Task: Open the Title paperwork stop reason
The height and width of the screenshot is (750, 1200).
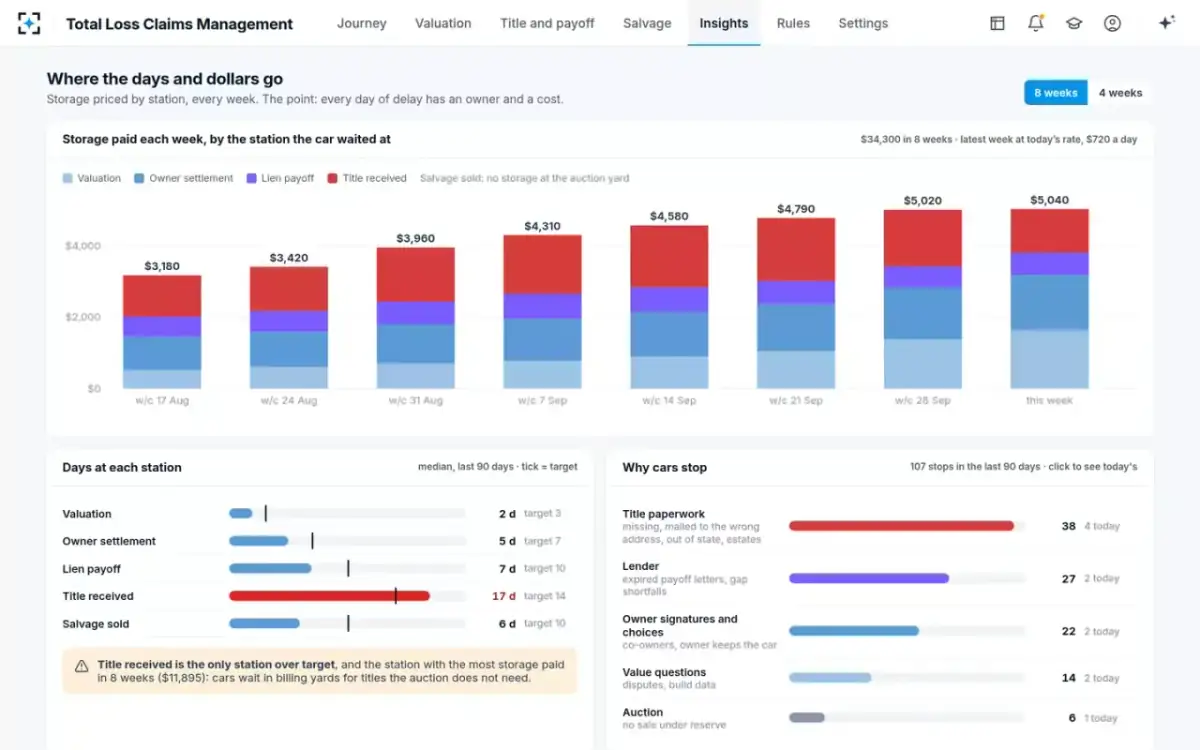Action: [x=879, y=526]
